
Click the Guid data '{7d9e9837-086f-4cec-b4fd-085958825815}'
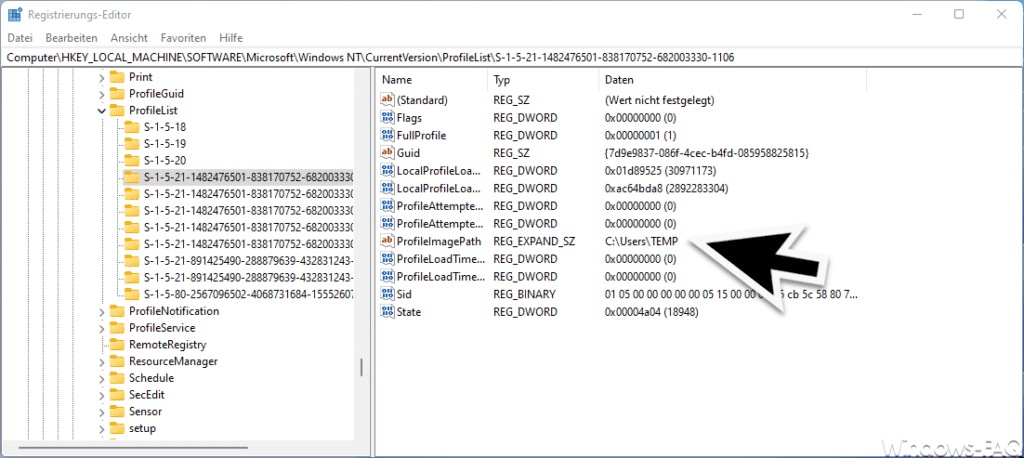click(x=707, y=153)
